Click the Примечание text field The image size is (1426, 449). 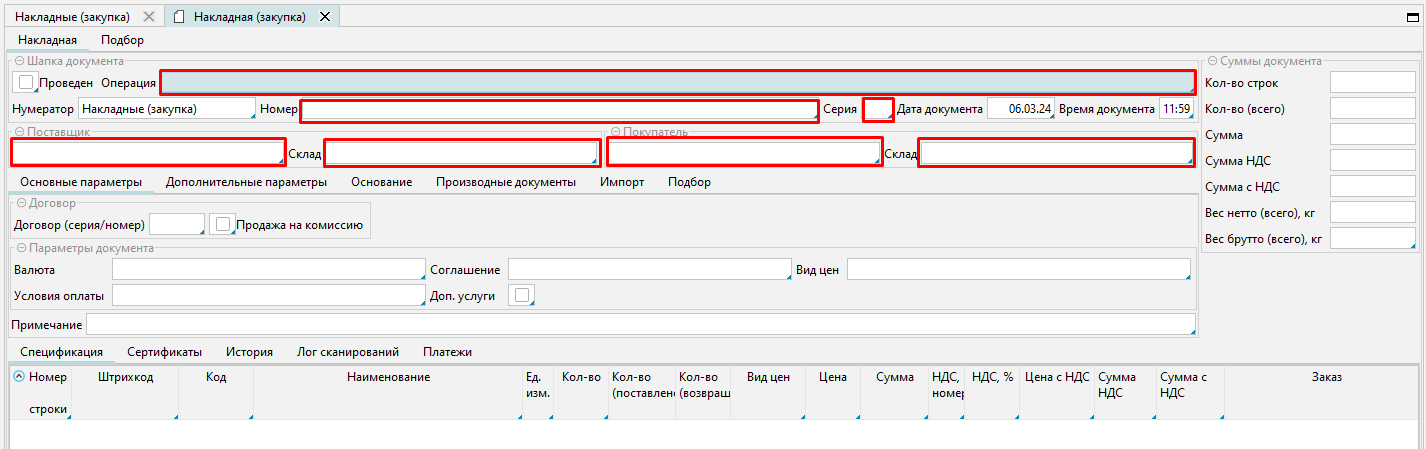(640, 325)
